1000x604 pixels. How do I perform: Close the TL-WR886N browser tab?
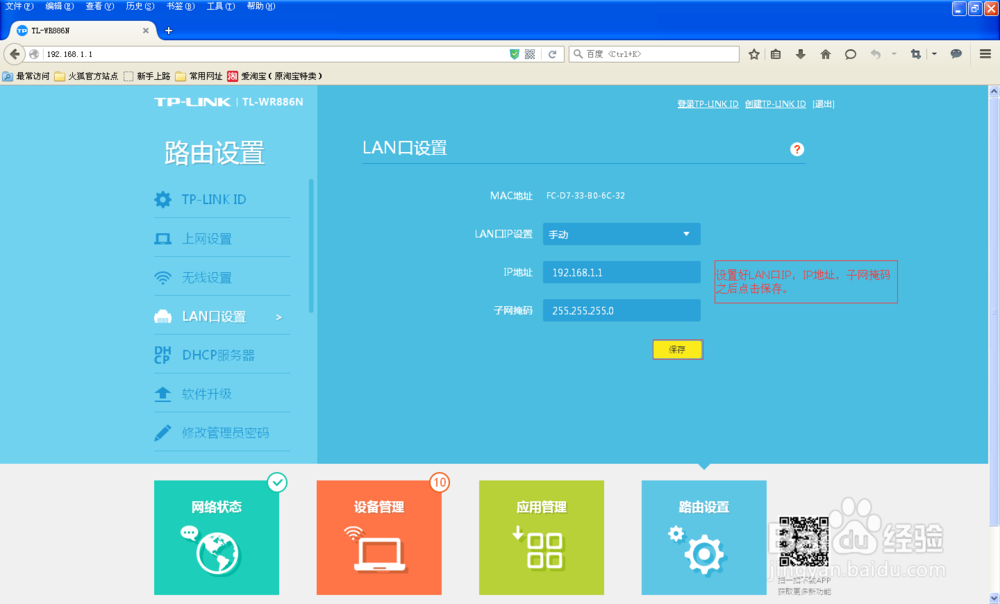coord(145,31)
